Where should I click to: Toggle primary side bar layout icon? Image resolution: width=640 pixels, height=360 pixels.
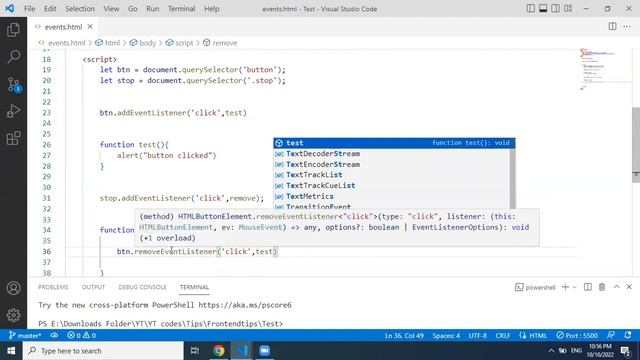coord(531,9)
